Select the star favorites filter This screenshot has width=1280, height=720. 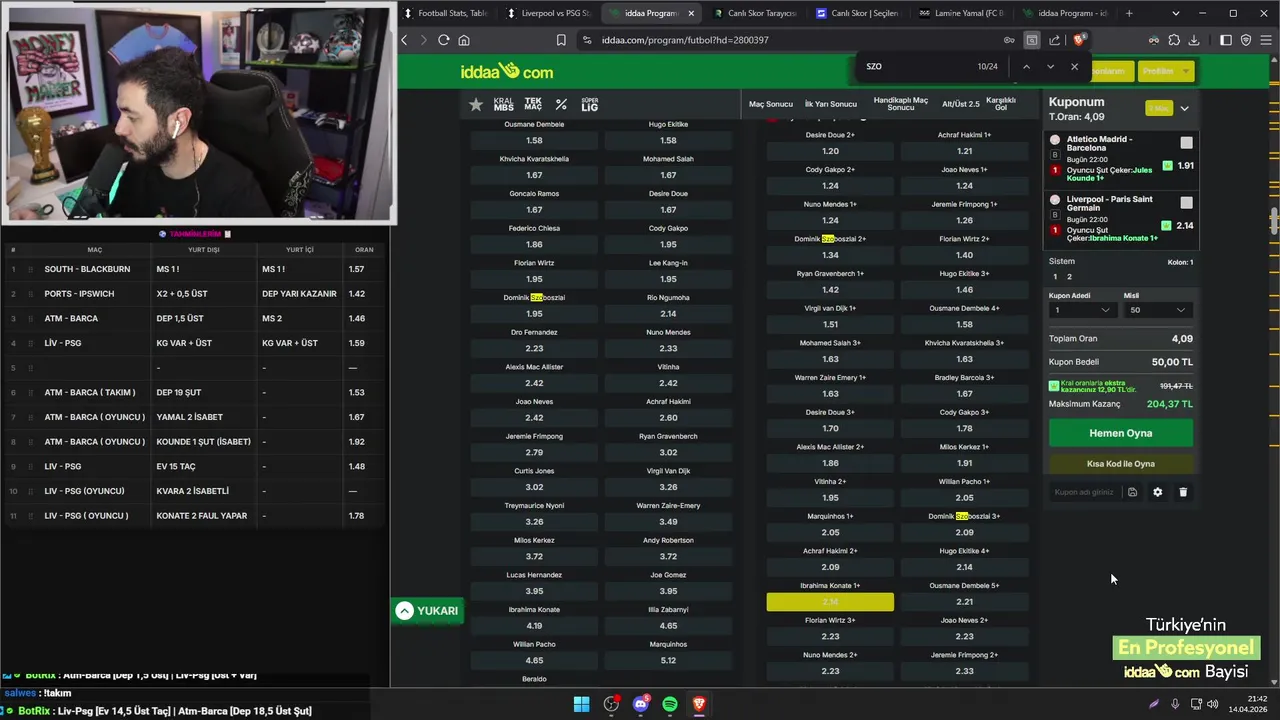[476, 104]
